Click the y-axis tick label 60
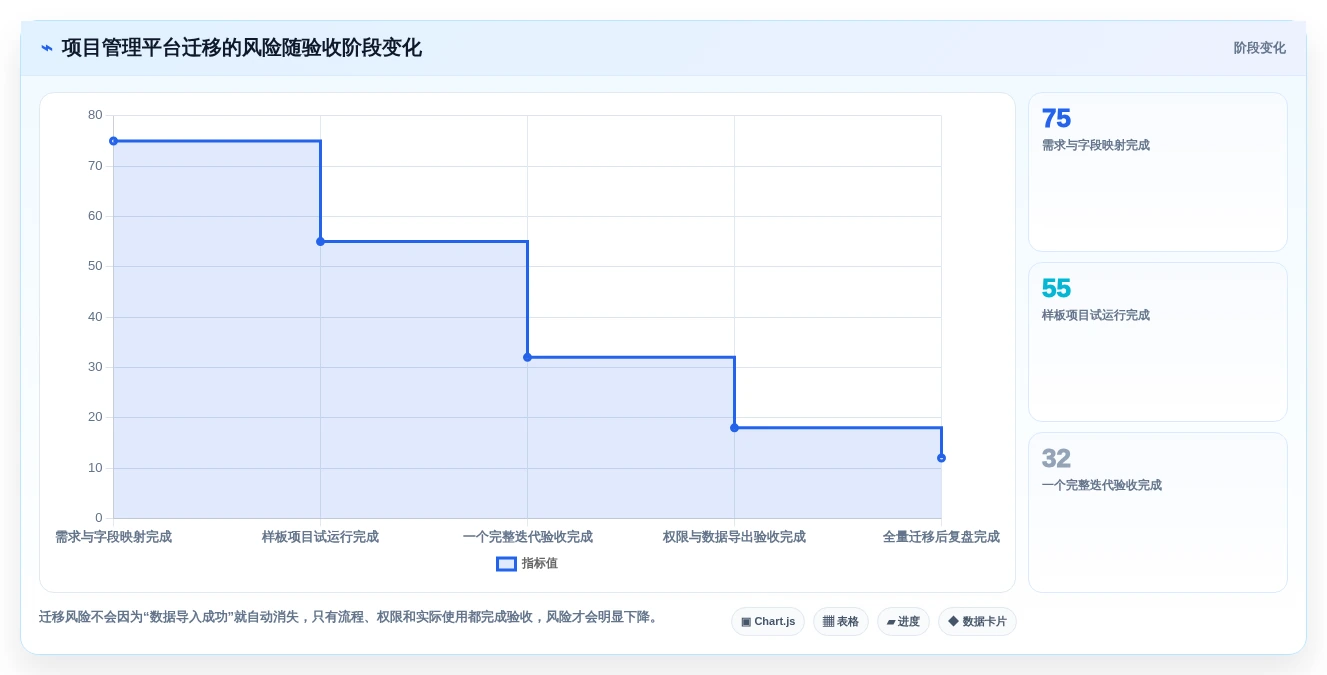Screen dimensions: 1327x675 point(95,216)
